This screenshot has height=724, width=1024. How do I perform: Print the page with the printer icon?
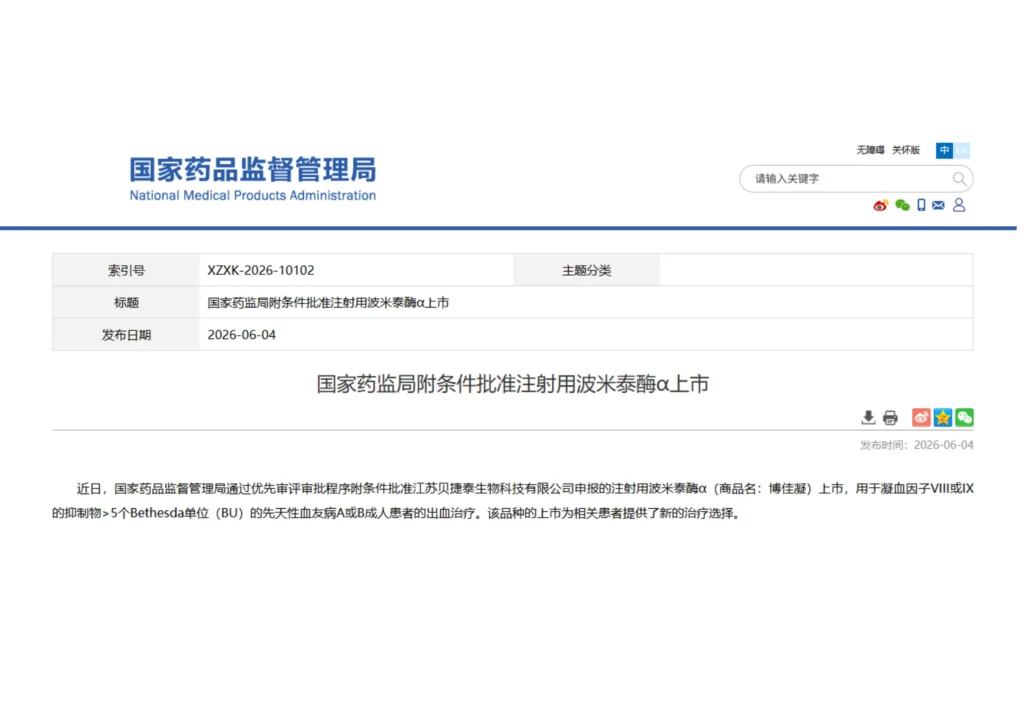pos(890,418)
